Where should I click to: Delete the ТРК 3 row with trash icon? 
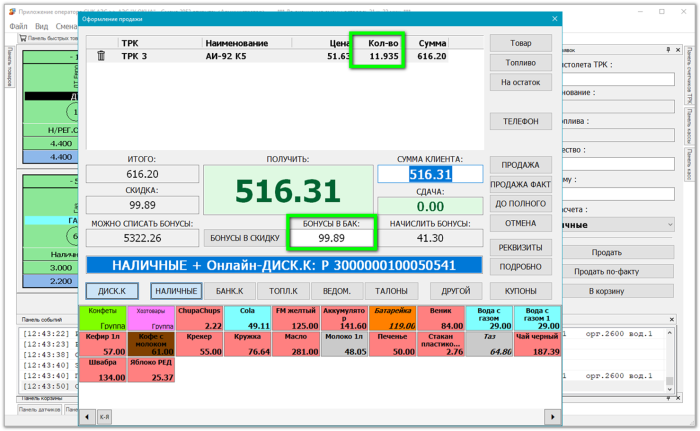101,56
